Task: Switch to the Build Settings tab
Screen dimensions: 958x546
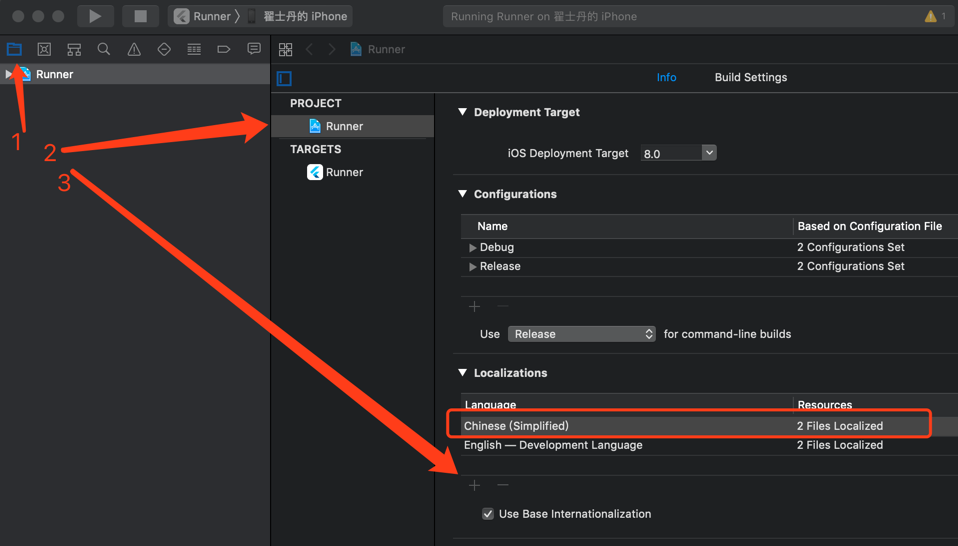Action: pyautogui.click(x=750, y=77)
